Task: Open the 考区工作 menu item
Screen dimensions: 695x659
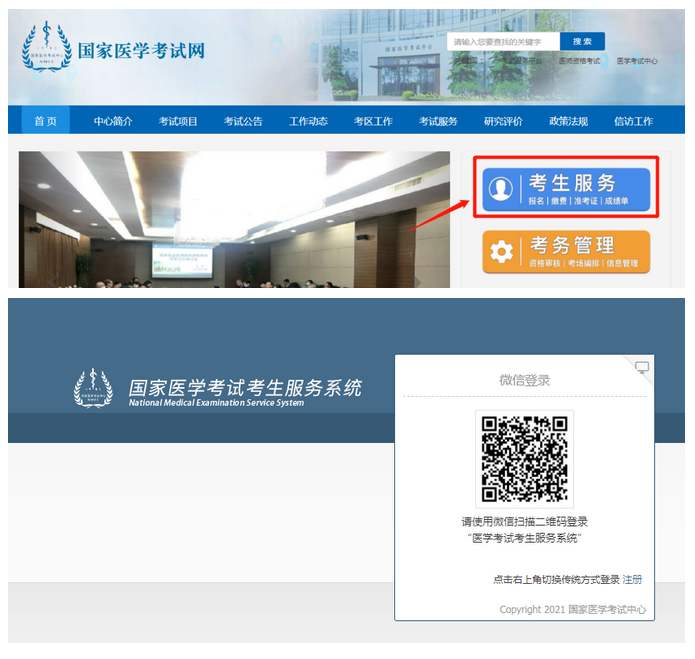Action: (x=373, y=121)
